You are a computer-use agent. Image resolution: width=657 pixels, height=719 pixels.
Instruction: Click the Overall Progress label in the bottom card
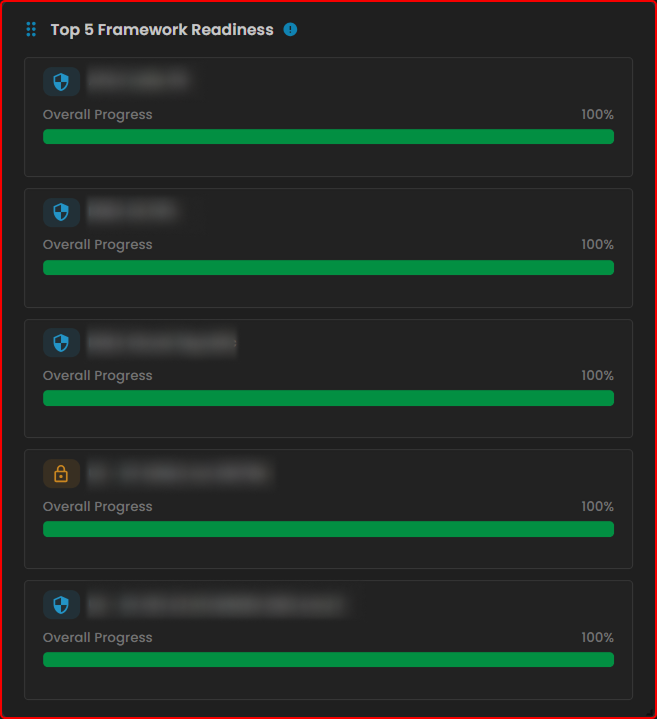98,638
